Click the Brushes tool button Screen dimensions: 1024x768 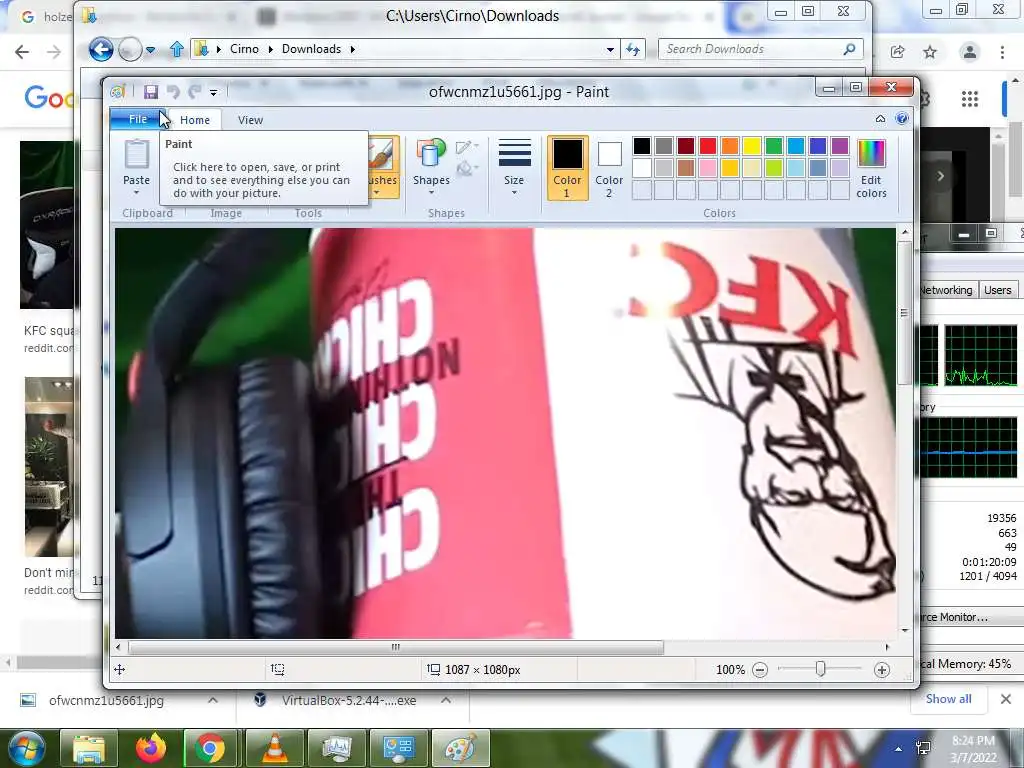[383, 167]
